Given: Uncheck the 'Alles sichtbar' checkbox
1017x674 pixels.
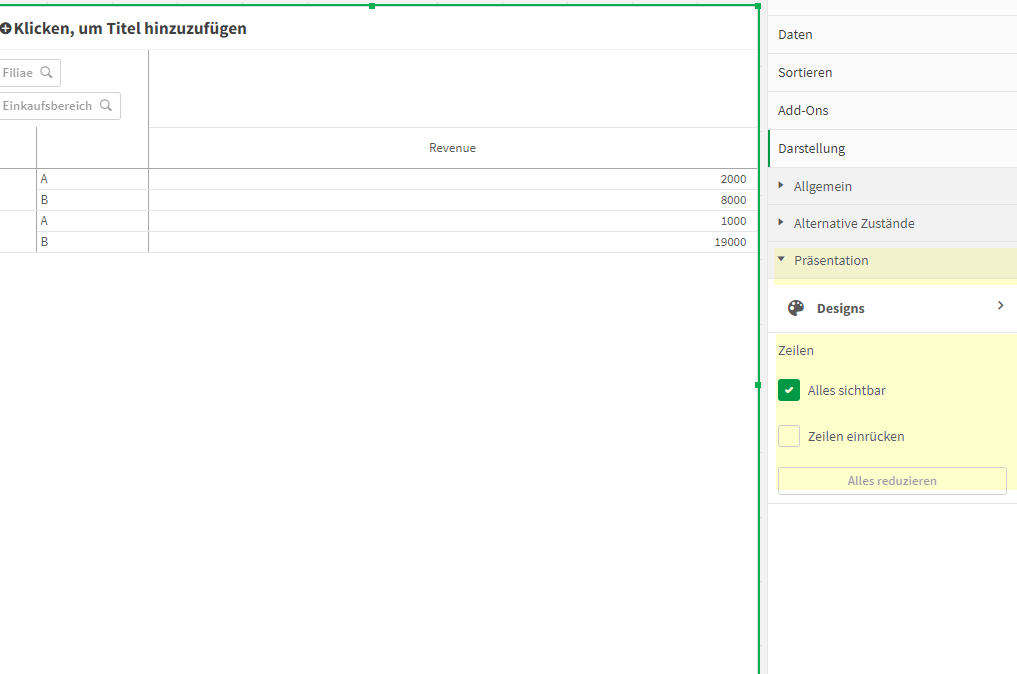Looking at the screenshot, I should pyautogui.click(x=788, y=390).
